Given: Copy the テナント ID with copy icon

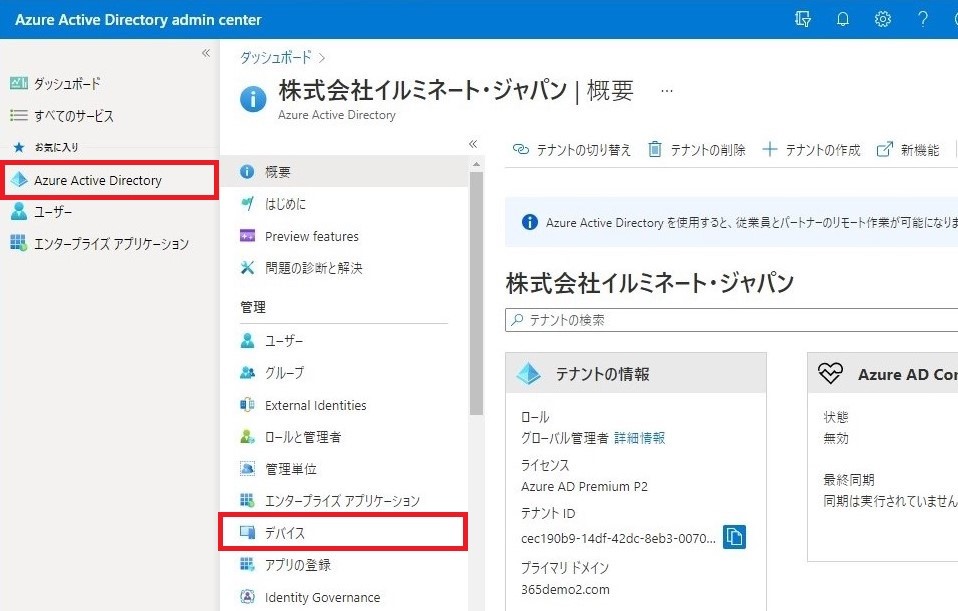Looking at the screenshot, I should (734, 537).
